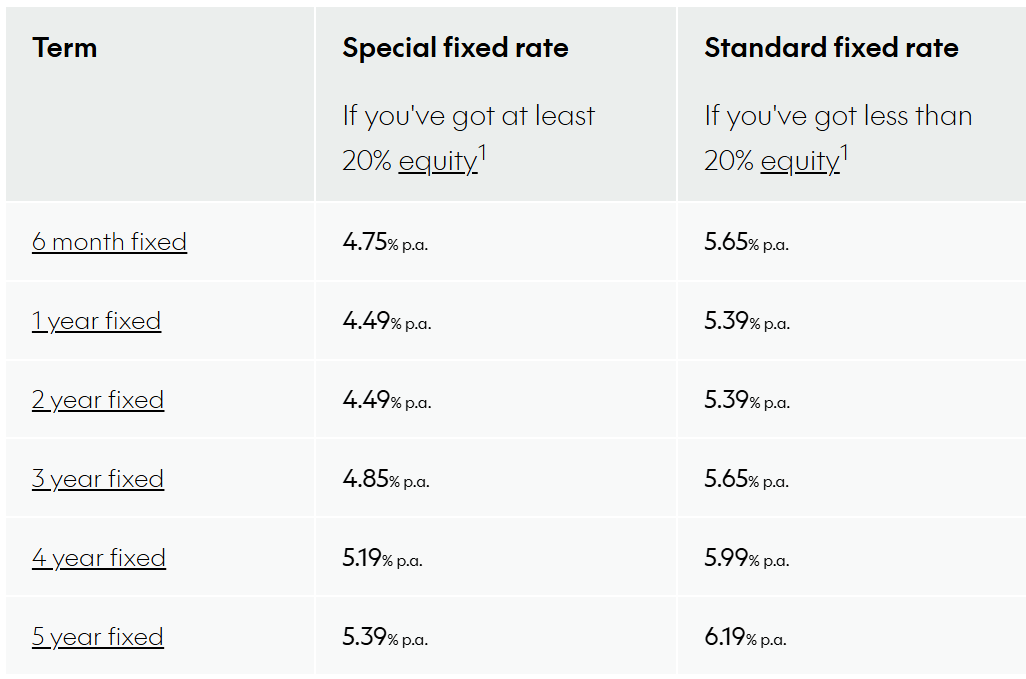The height and width of the screenshot is (679, 1026).
Task: Click the 4.49% special rate for 1 year
Action: click(386, 322)
